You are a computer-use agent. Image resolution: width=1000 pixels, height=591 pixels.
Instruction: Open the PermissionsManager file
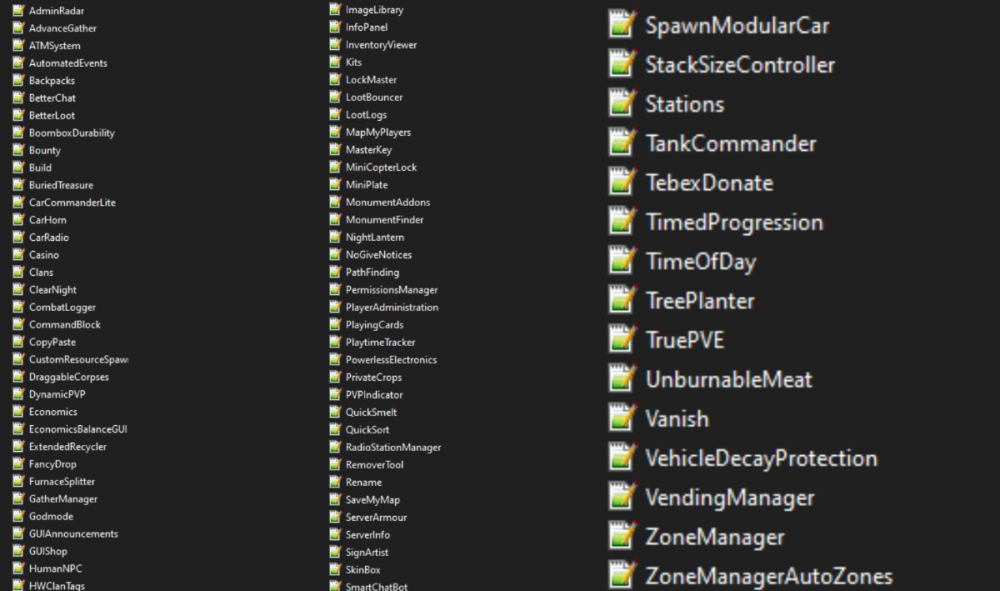pyautogui.click(x=390, y=289)
